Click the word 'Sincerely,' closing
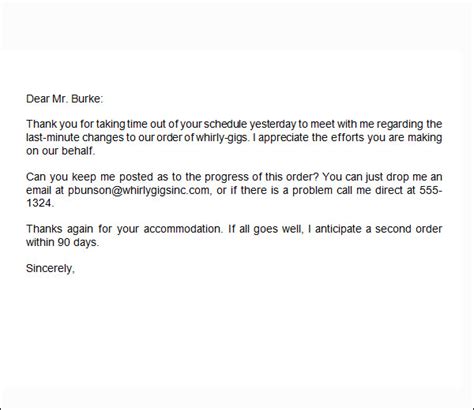This screenshot has width=474, height=410. (50, 268)
